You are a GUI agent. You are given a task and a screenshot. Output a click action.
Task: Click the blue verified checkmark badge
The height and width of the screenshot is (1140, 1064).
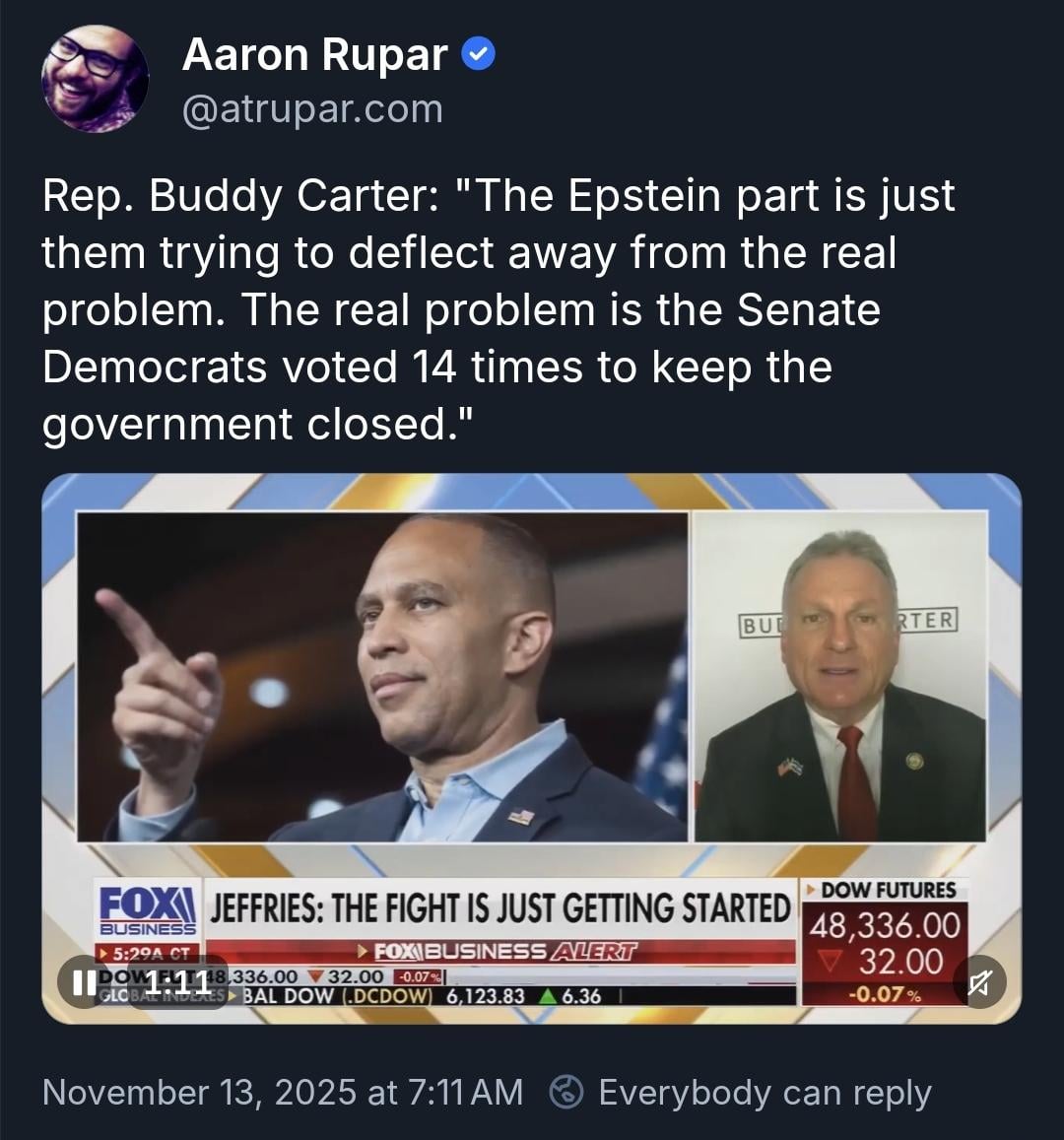(479, 55)
